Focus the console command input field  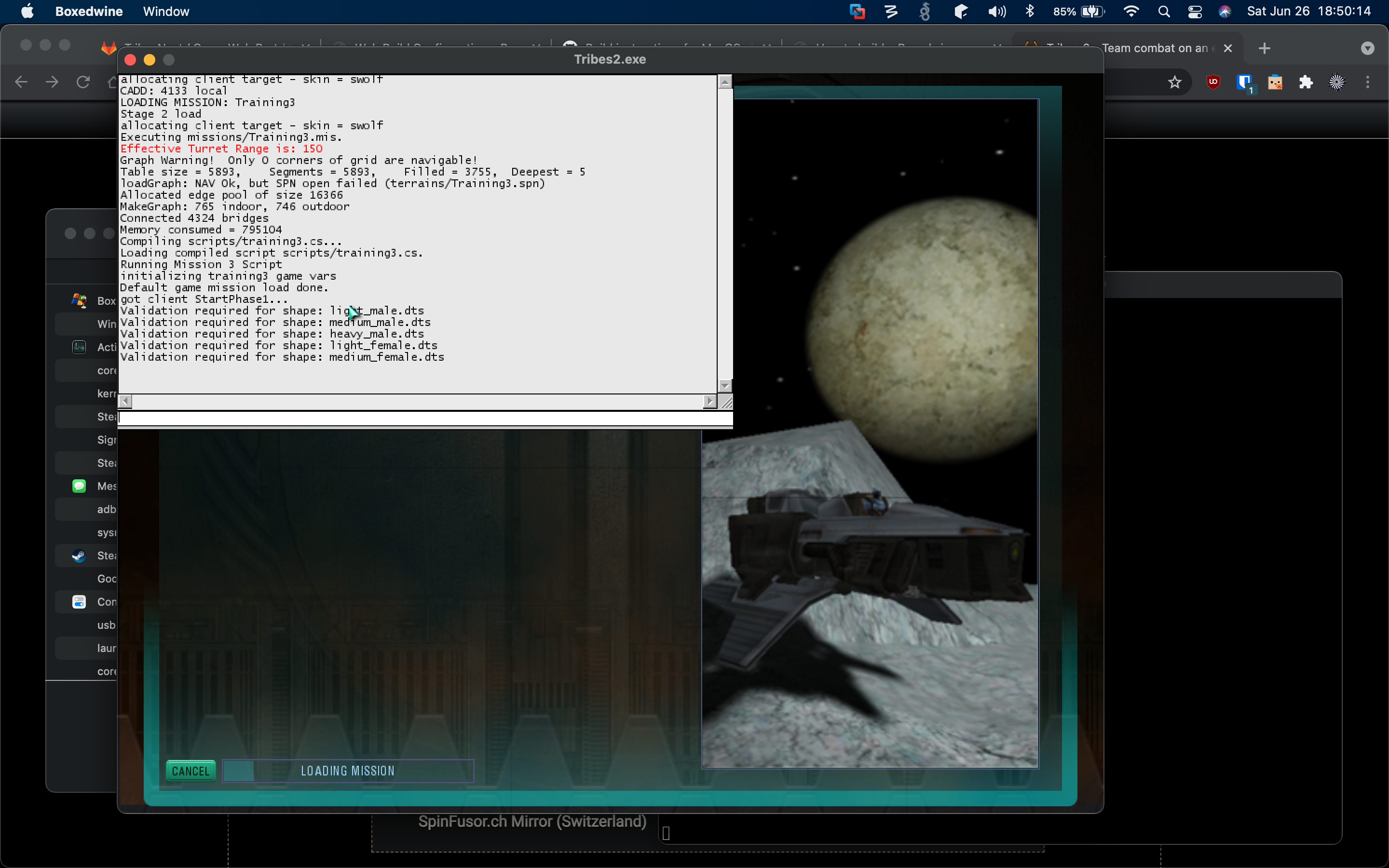425,419
